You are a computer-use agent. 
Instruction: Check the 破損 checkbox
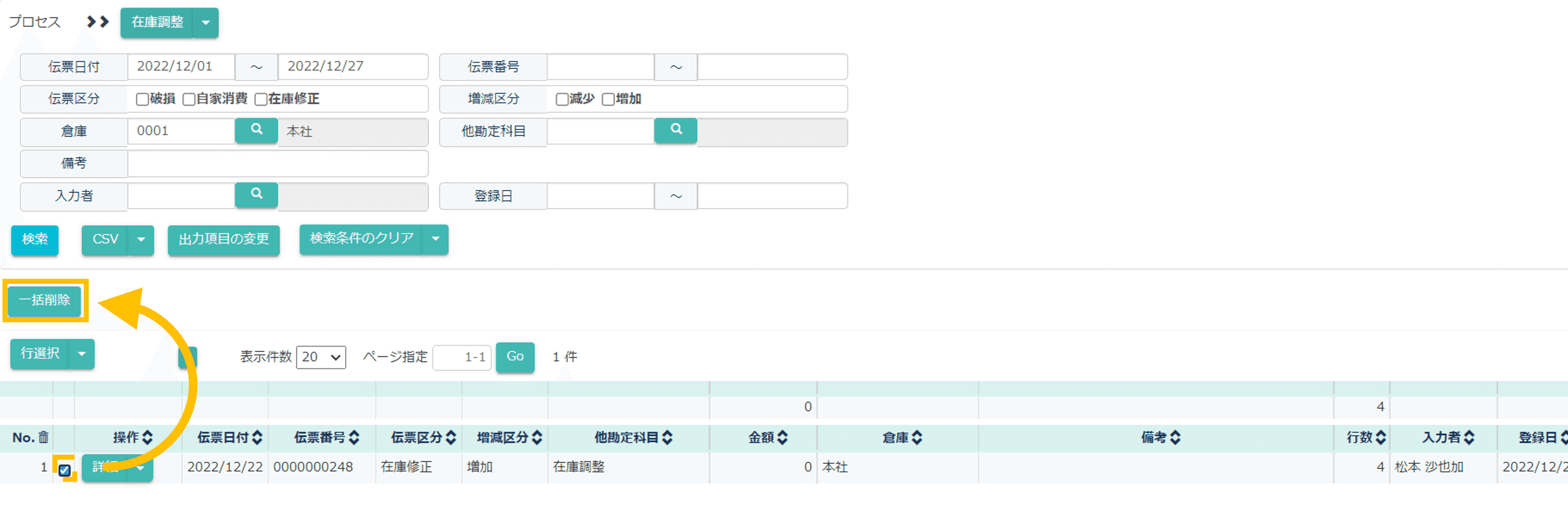[142, 99]
